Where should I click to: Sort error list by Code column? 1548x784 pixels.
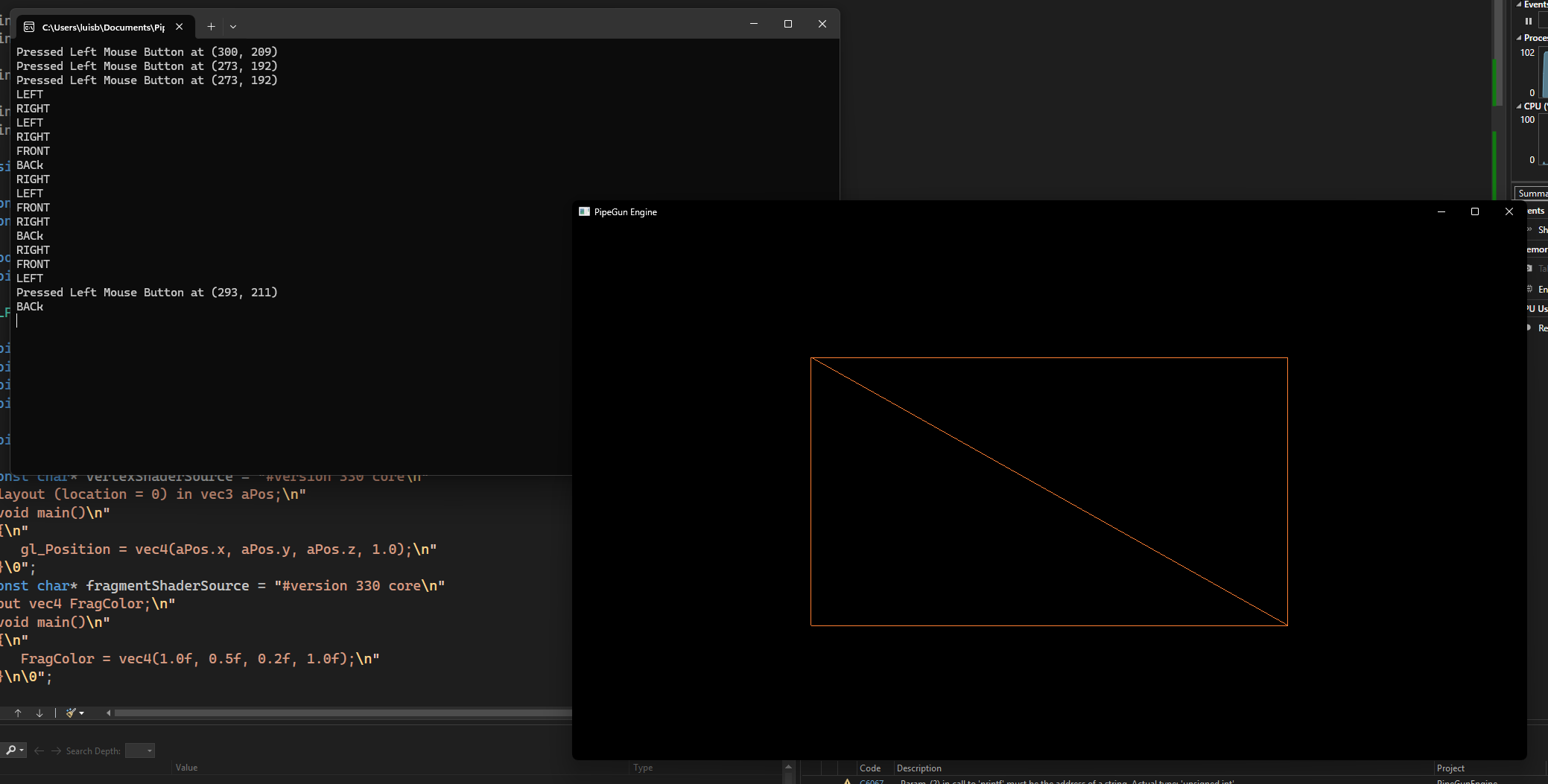[x=870, y=768]
